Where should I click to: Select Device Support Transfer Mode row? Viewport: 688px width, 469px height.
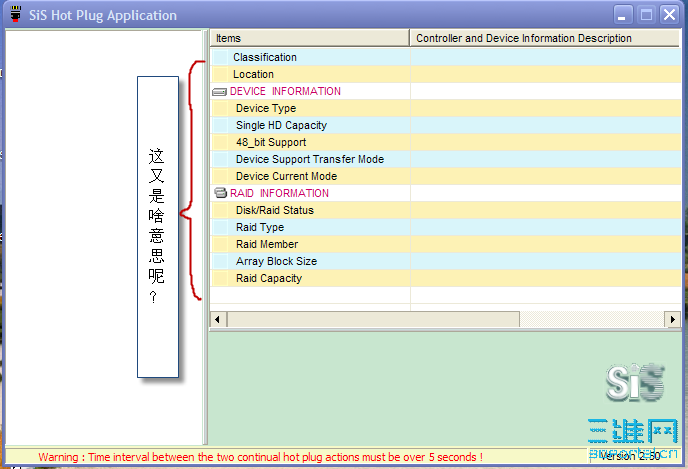[x=446, y=159]
